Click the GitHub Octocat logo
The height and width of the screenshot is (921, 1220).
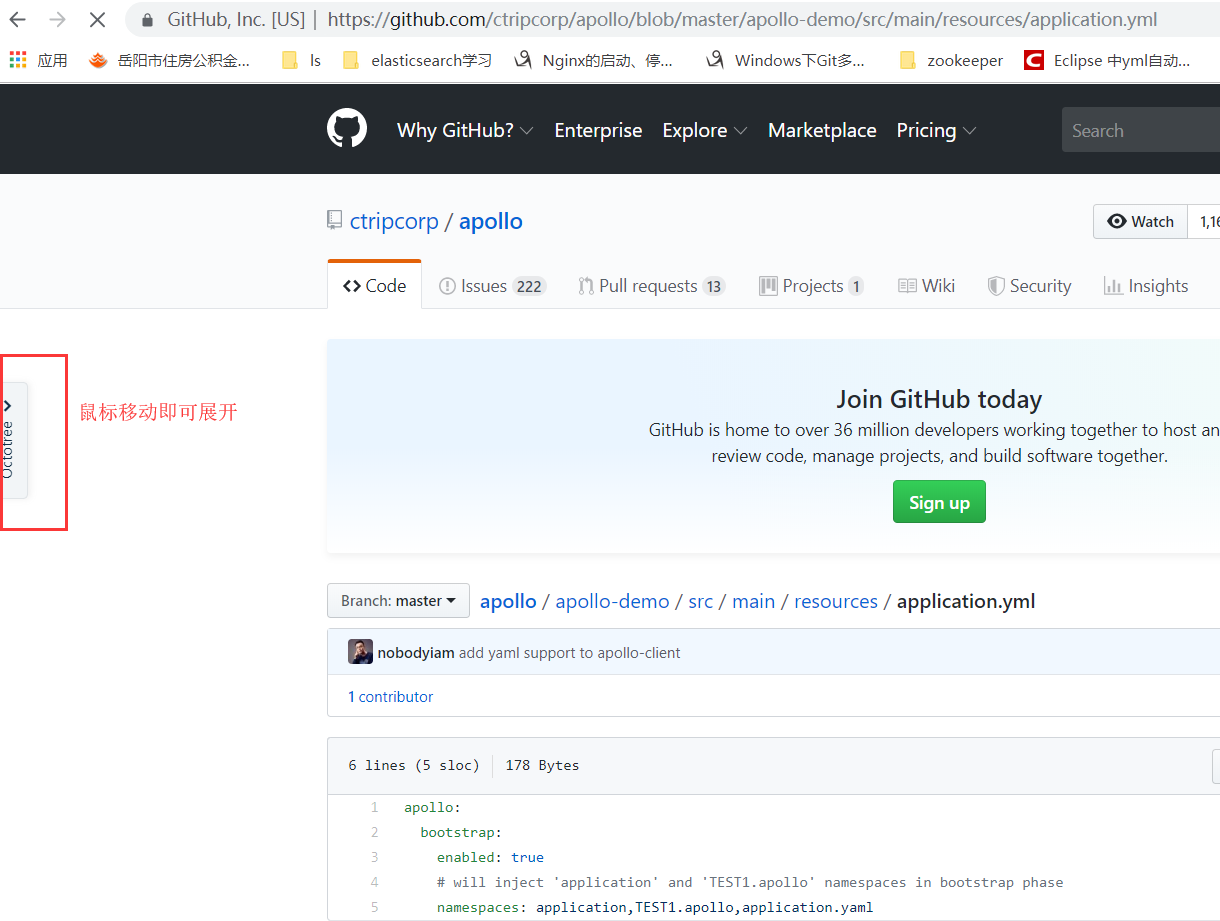347,129
